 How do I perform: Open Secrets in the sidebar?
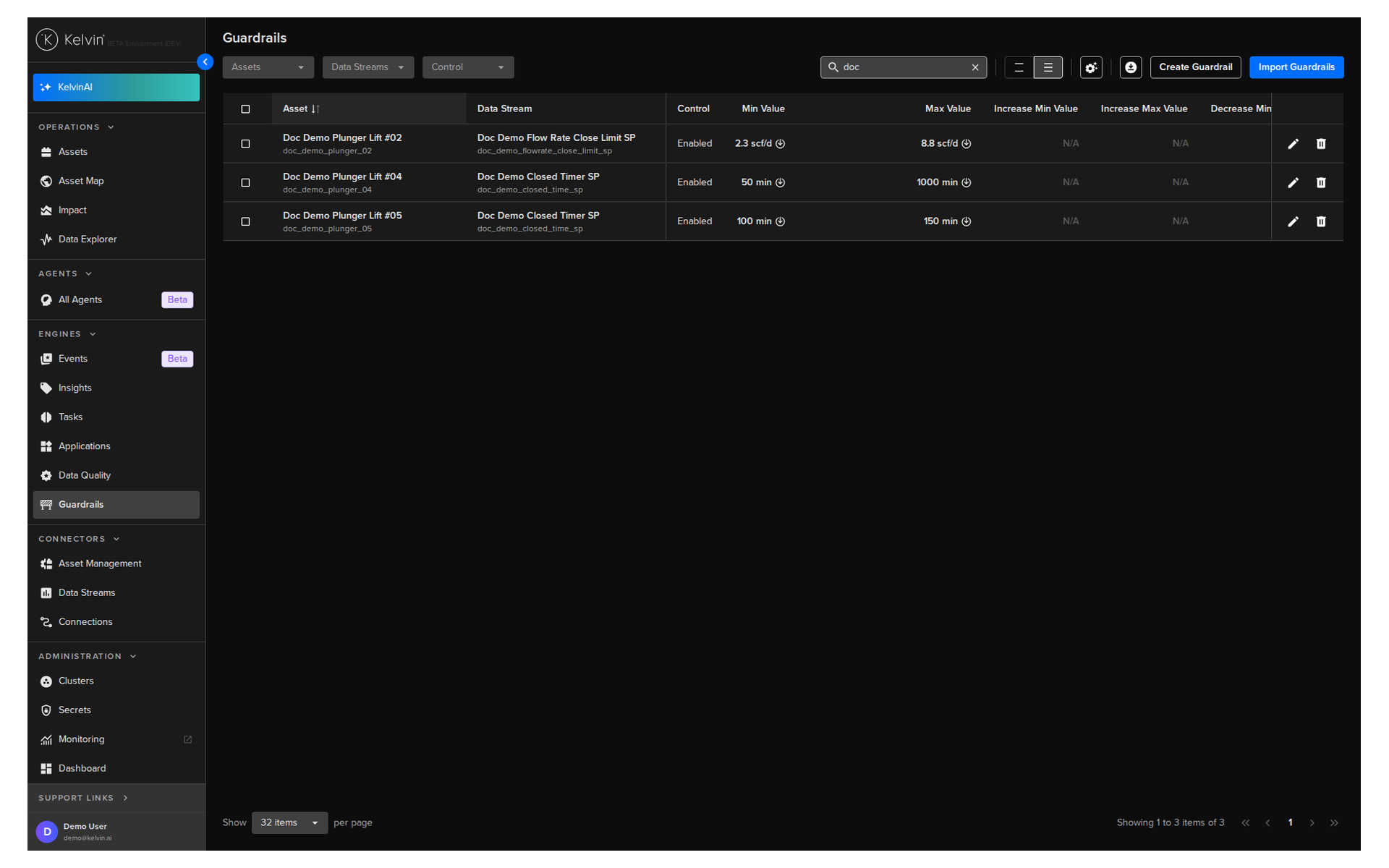point(116,710)
